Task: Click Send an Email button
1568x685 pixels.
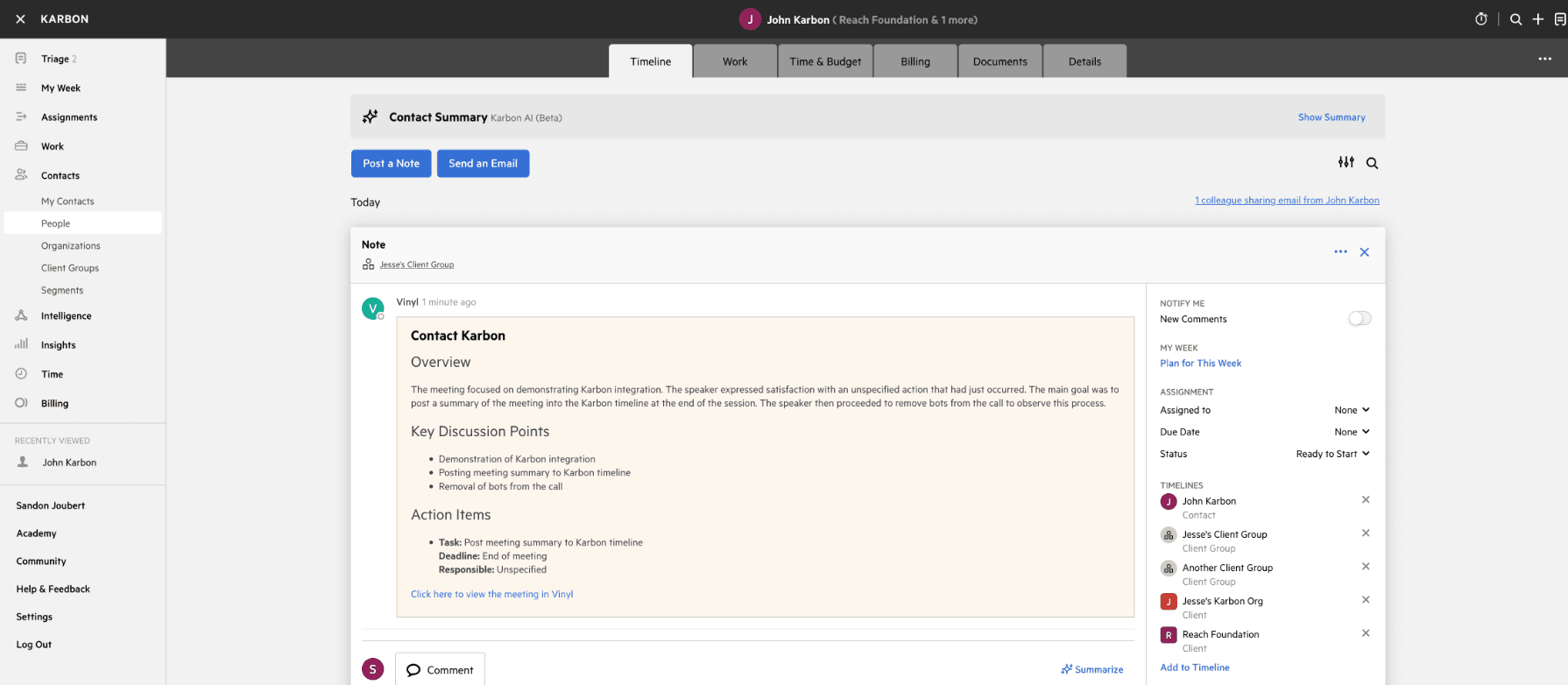Action: click(x=483, y=163)
